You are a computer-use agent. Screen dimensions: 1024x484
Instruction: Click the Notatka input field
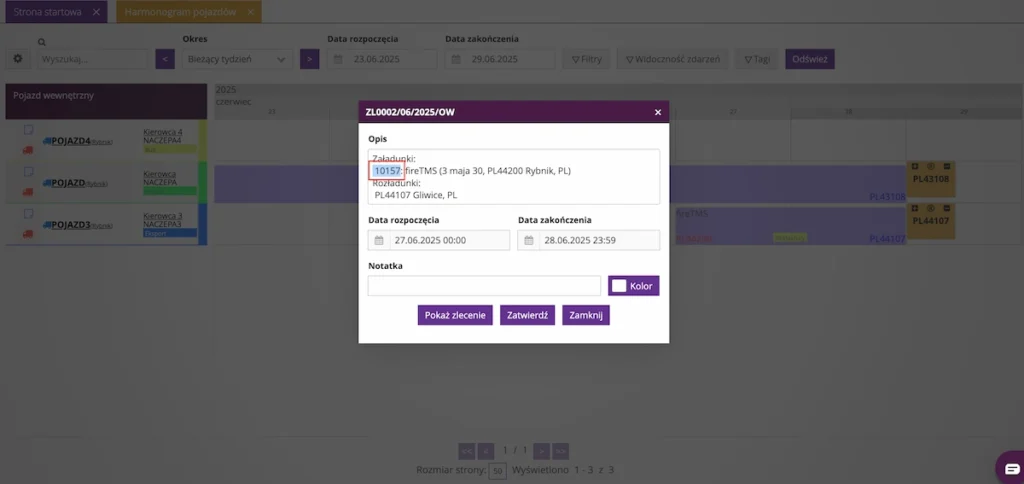[484, 285]
